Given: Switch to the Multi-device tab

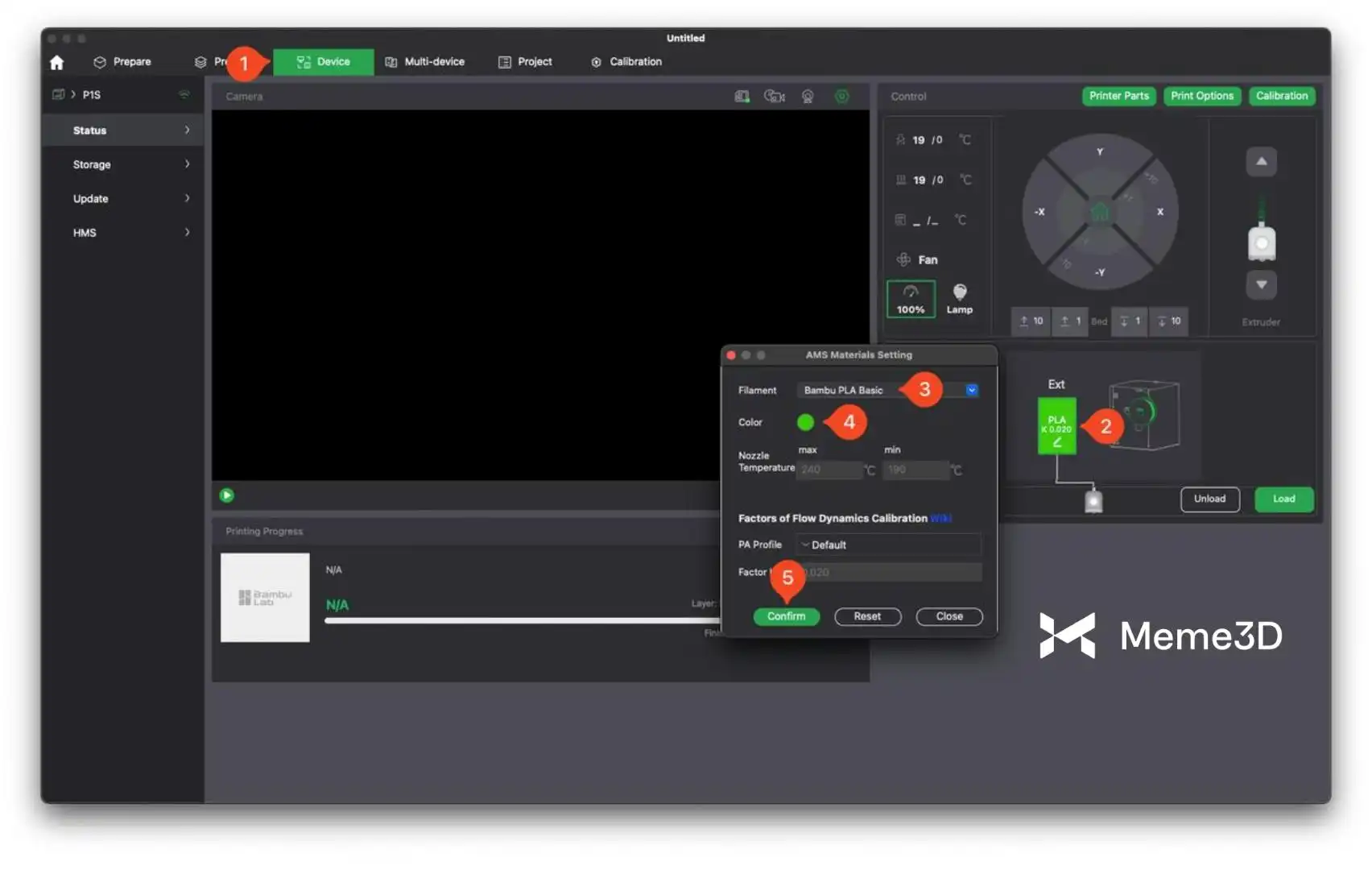Looking at the screenshot, I should tap(425, 62).
